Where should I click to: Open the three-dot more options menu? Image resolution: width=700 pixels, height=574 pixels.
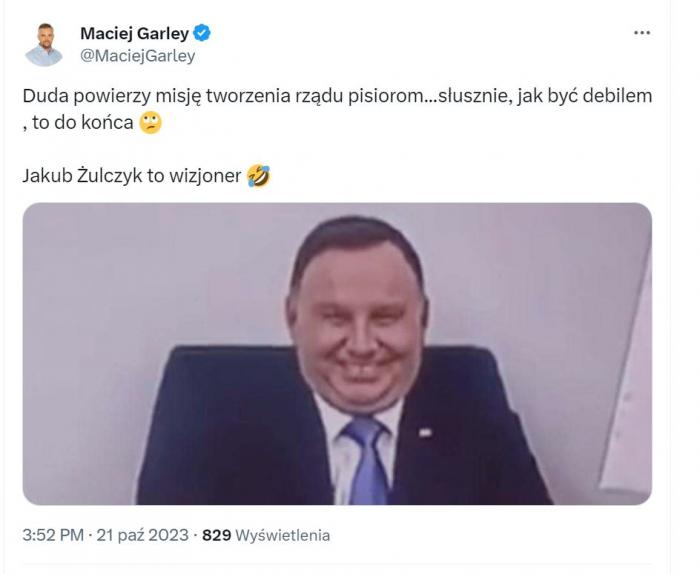[x=642, y=33]
